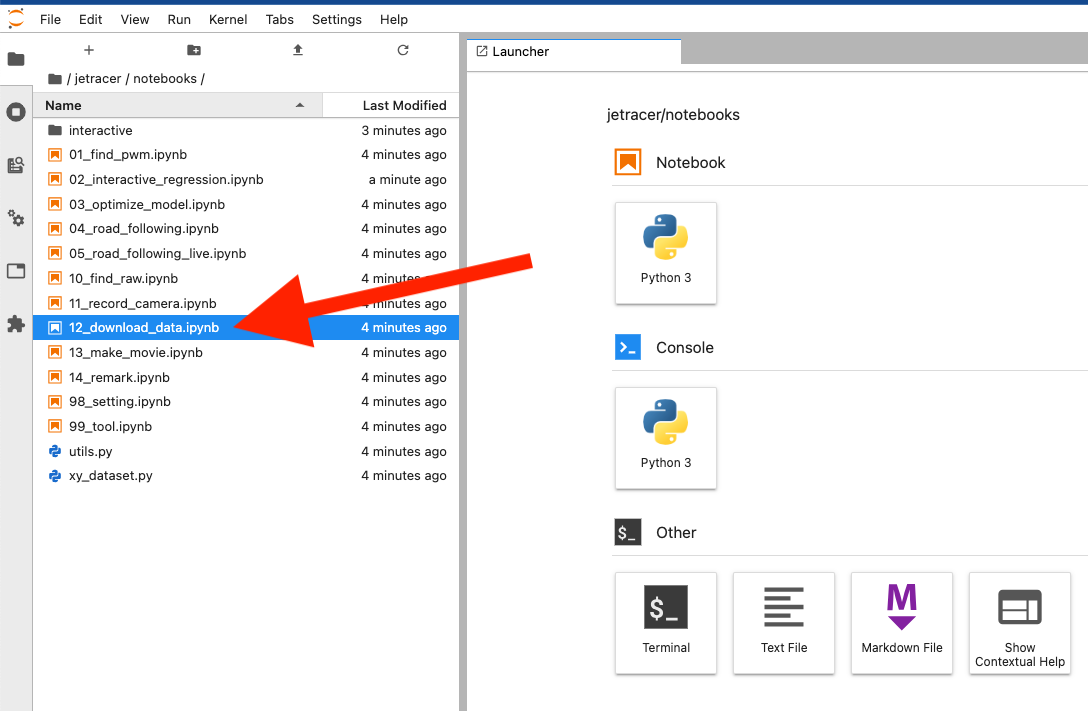The image size is (1088, 711).
Task: Open a new Terminal from Launcher
Action: pos(665,623)
